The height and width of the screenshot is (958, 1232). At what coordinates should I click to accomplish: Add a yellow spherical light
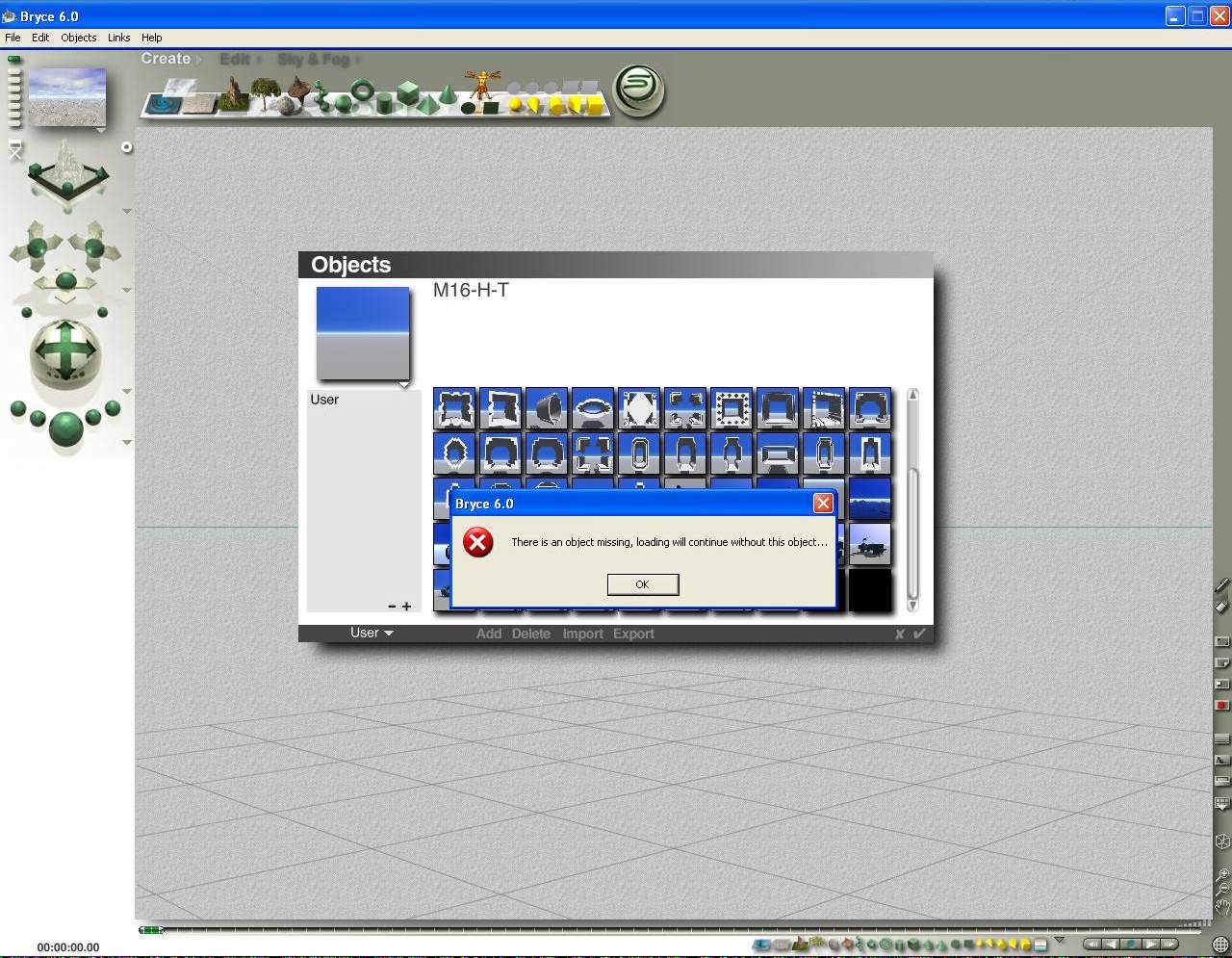tap(516, 104)
